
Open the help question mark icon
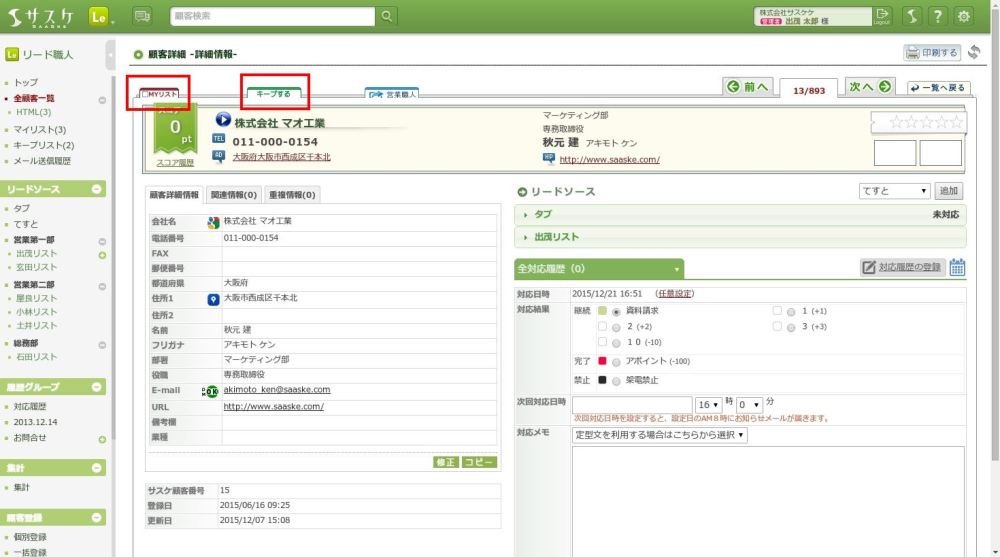[x=937, y=16]
